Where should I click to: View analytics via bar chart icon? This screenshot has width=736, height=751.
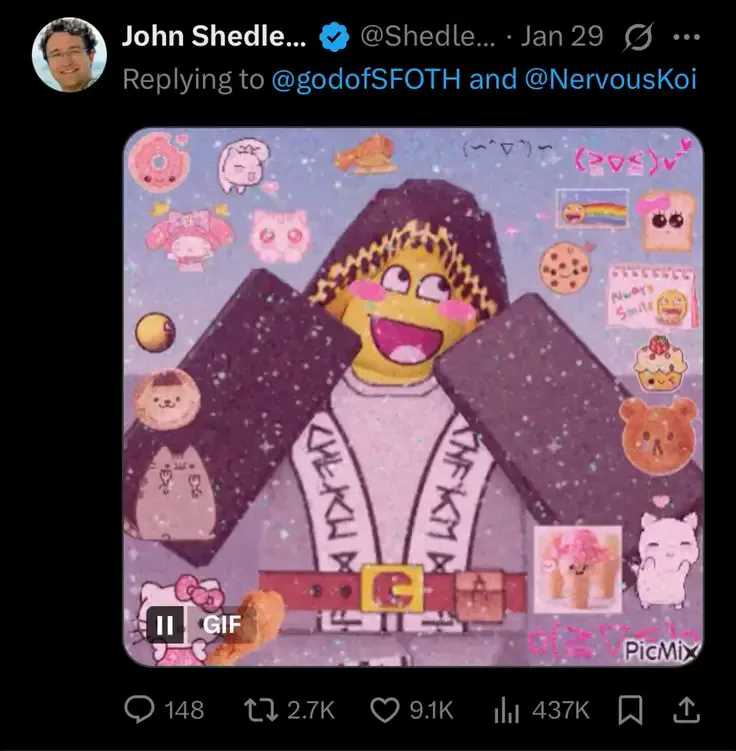[506, 710]
